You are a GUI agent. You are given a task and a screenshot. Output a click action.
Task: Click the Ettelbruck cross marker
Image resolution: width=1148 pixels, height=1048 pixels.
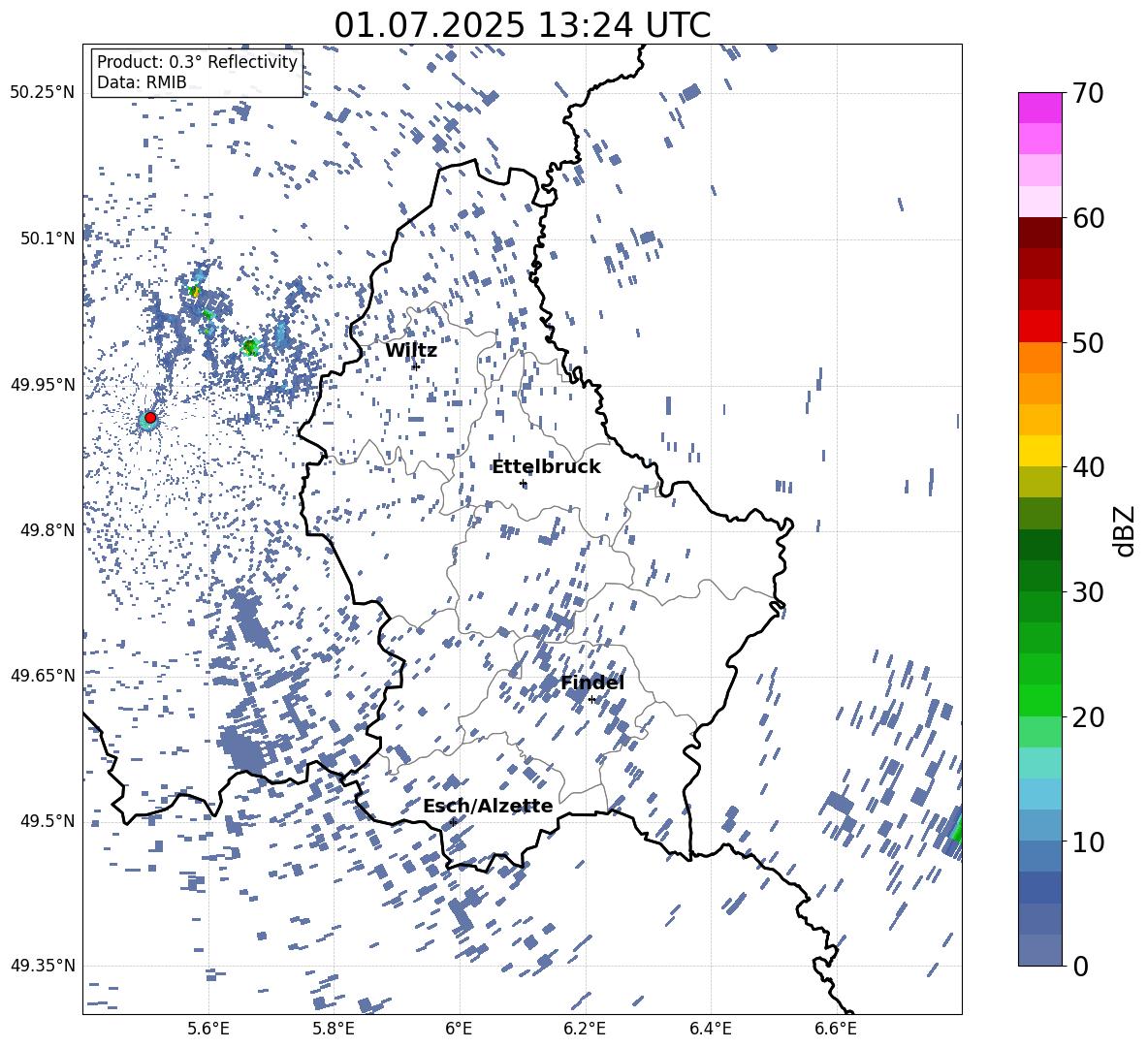click(523, 483)
